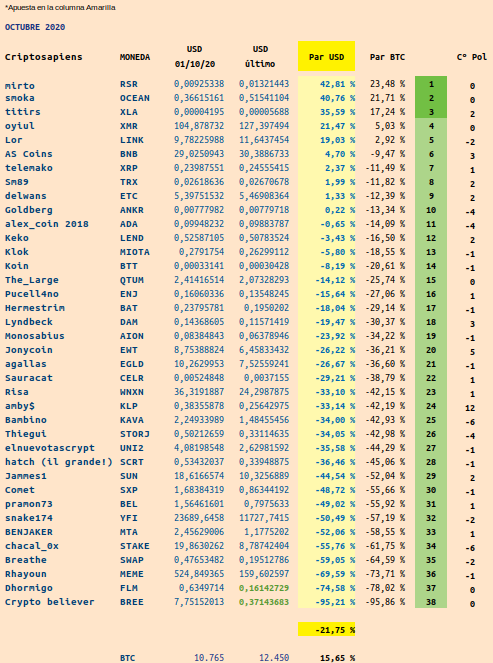Select the BTC 15,65 % cell
The image size is (493, 663).
click(x=337, y=658)
